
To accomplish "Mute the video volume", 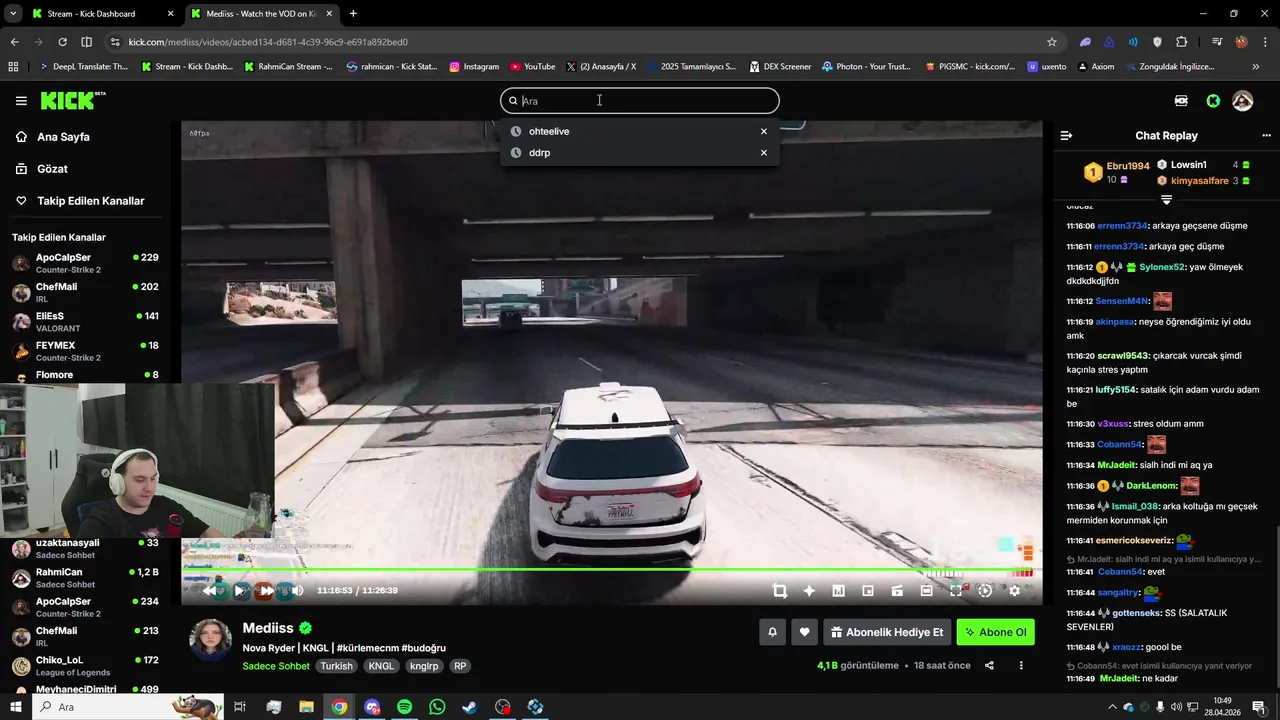I will tap(297, 590).
